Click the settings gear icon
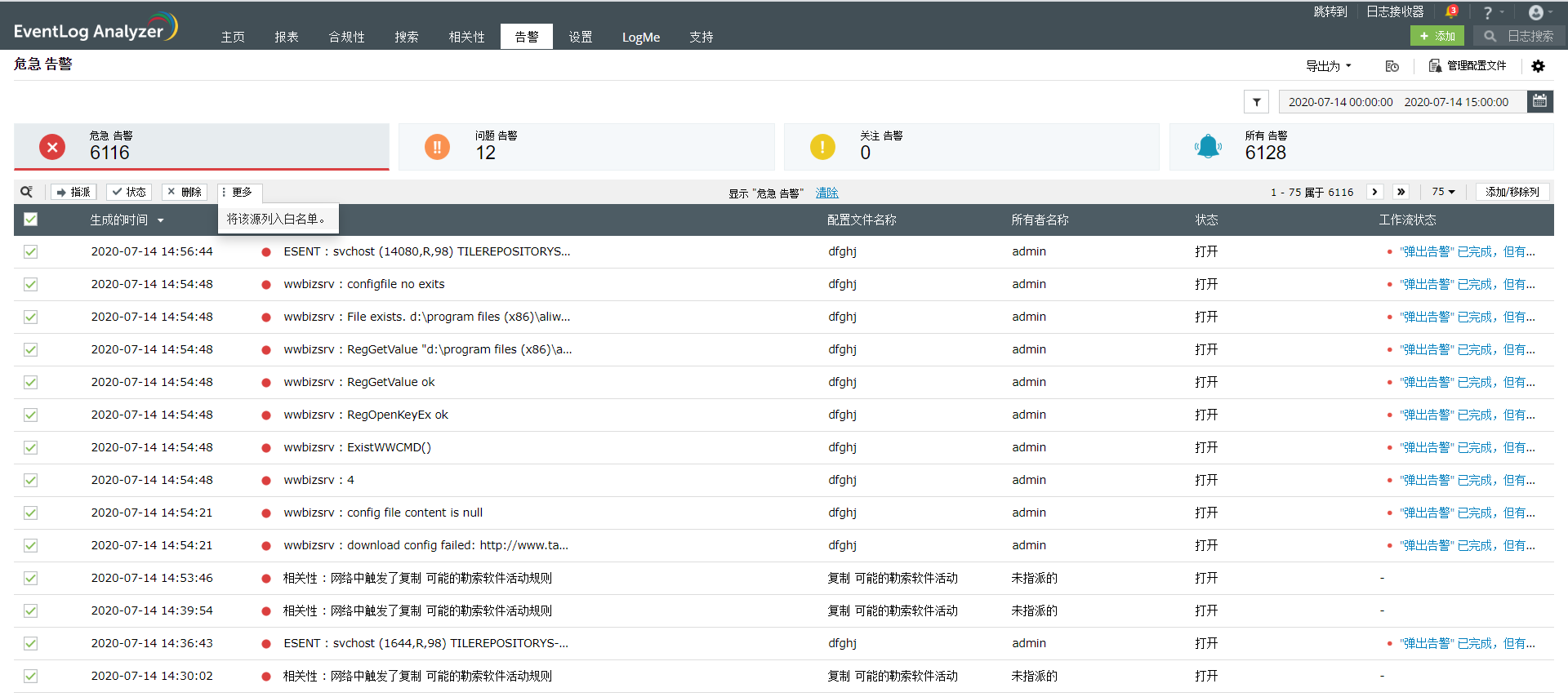Viewport: 1568px width, 697px height. pos(1538,66)
